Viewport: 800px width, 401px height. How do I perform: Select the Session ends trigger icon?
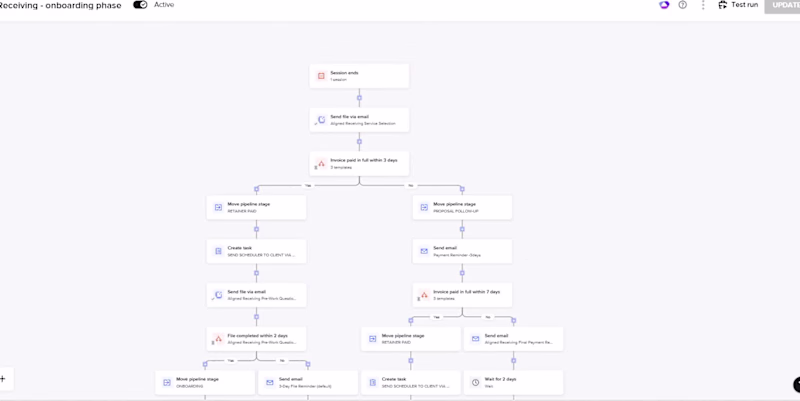pos(321,76)
